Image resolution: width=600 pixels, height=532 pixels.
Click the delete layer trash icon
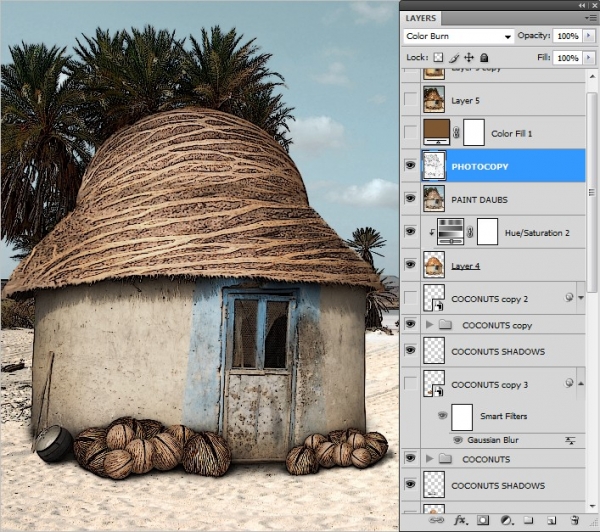(x=574, y=520)
